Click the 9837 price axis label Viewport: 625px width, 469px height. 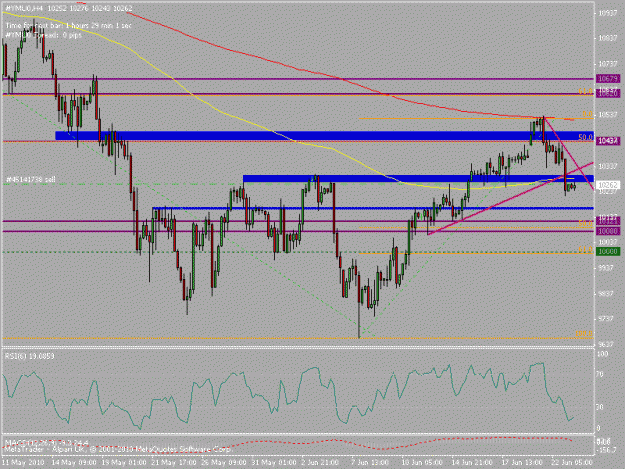point(607,293)
